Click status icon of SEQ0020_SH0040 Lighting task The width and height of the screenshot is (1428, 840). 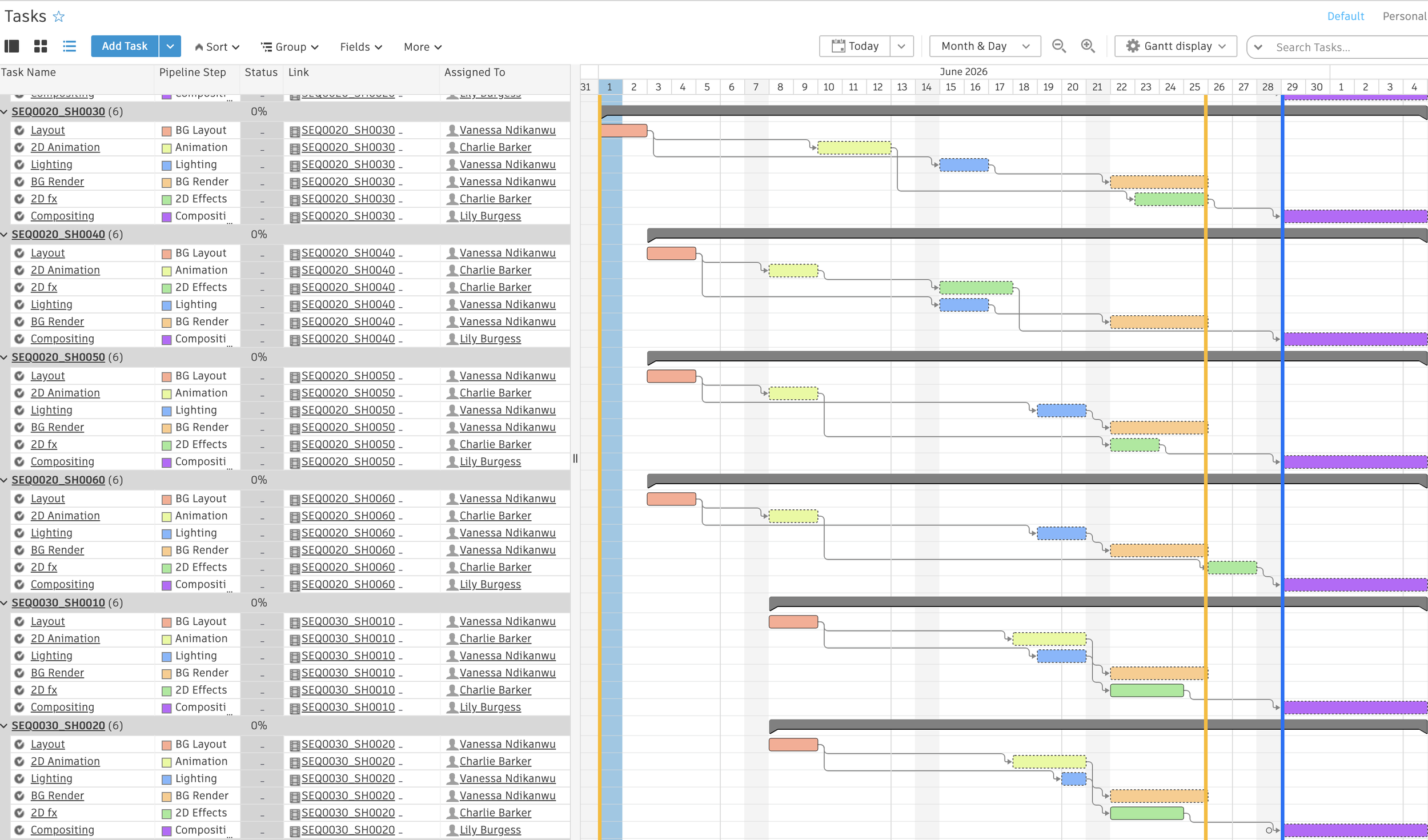19,304
